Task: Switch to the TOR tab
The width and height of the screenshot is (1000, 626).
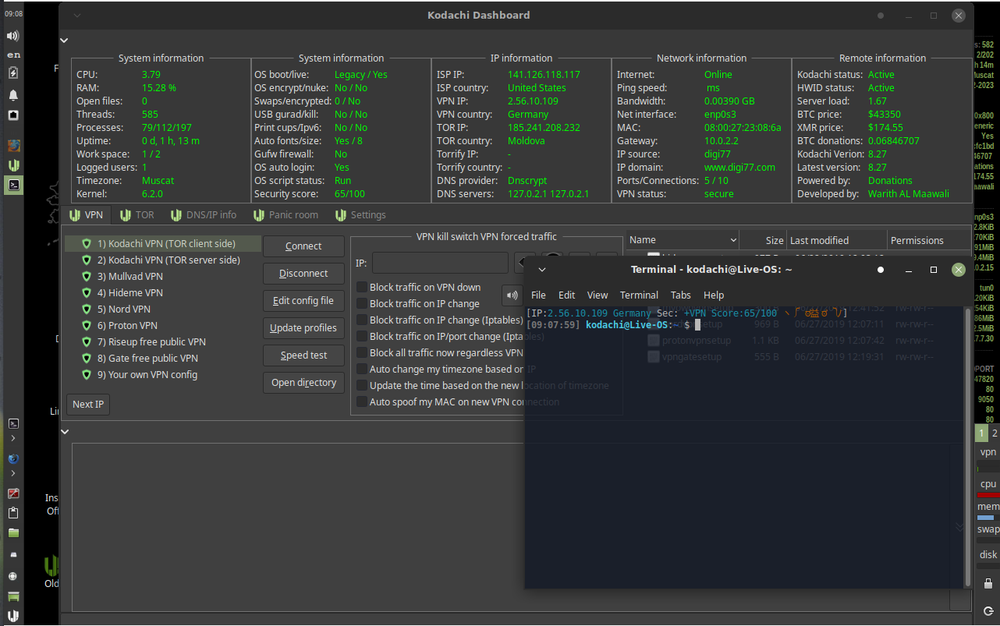Action: (136, 215)
